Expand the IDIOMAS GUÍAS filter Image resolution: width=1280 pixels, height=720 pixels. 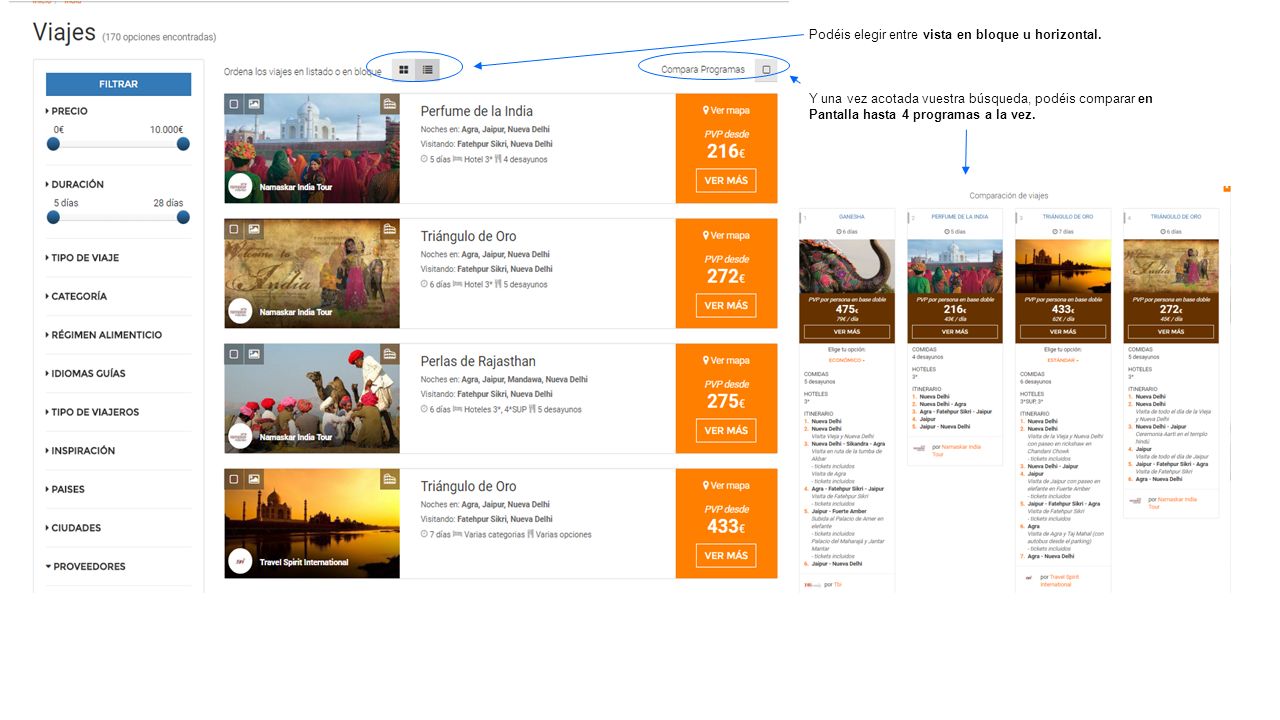click(x=86, y=373)
